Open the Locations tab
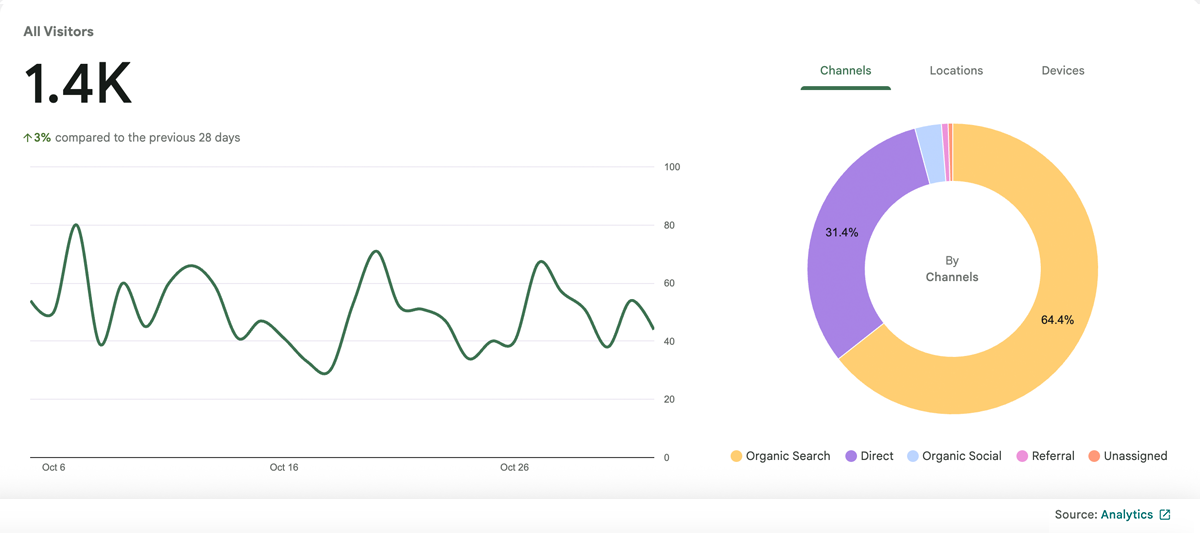 pyautogui.click(x=956, y=71)
